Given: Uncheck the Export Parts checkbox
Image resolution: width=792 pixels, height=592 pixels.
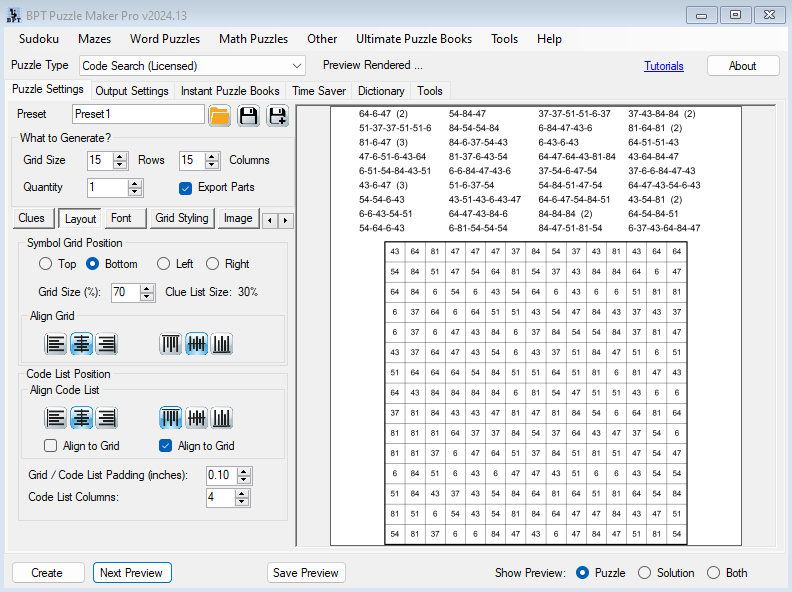Looking at the screenshot, I should [185, 188].
